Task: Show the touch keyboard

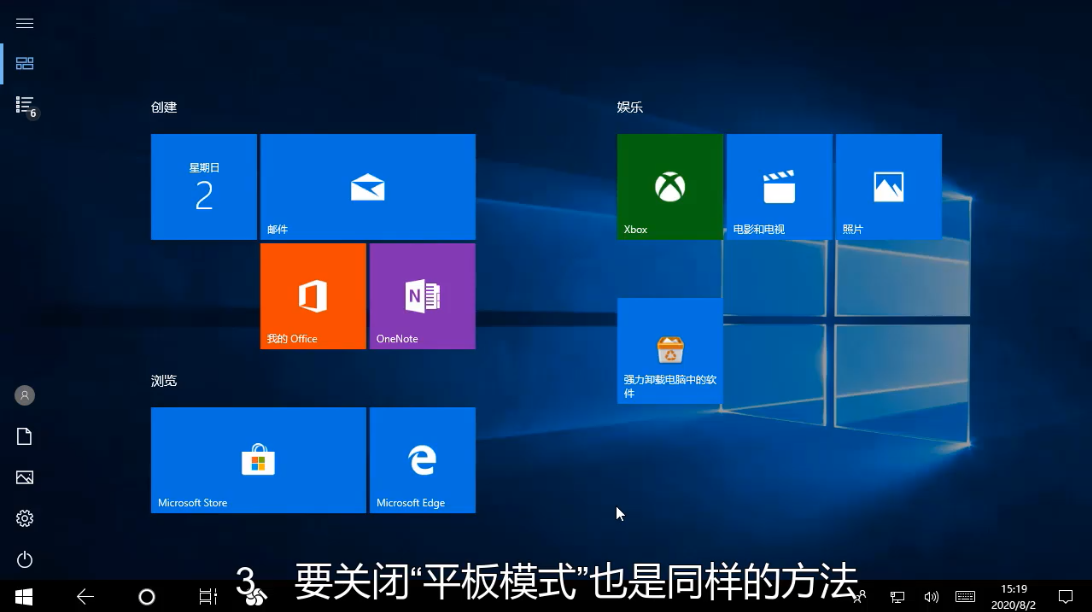Action: tap(965, 597)
